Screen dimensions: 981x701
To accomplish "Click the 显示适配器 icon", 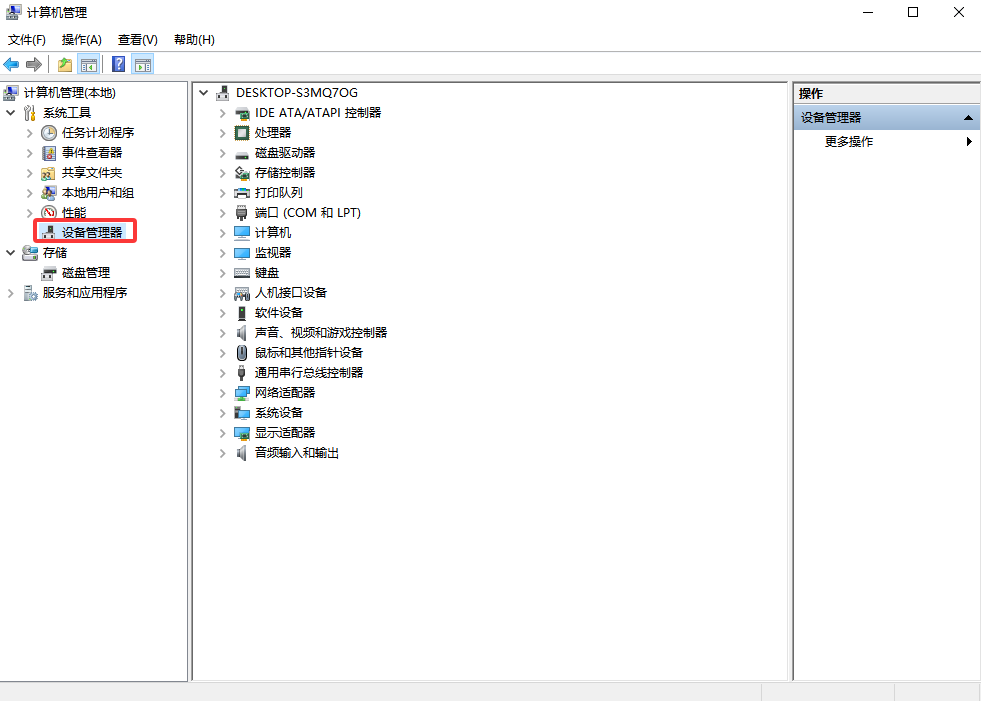I will coord(241,433).
